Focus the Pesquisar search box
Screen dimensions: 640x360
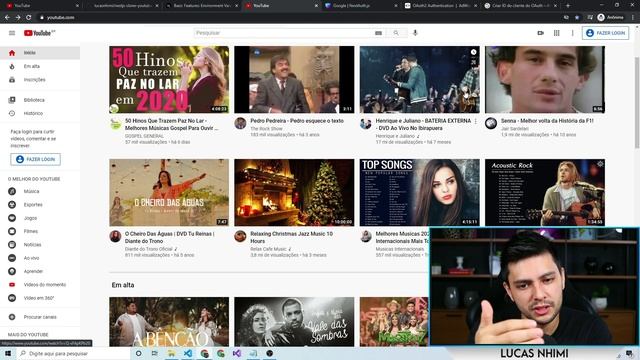click(284, 33)
